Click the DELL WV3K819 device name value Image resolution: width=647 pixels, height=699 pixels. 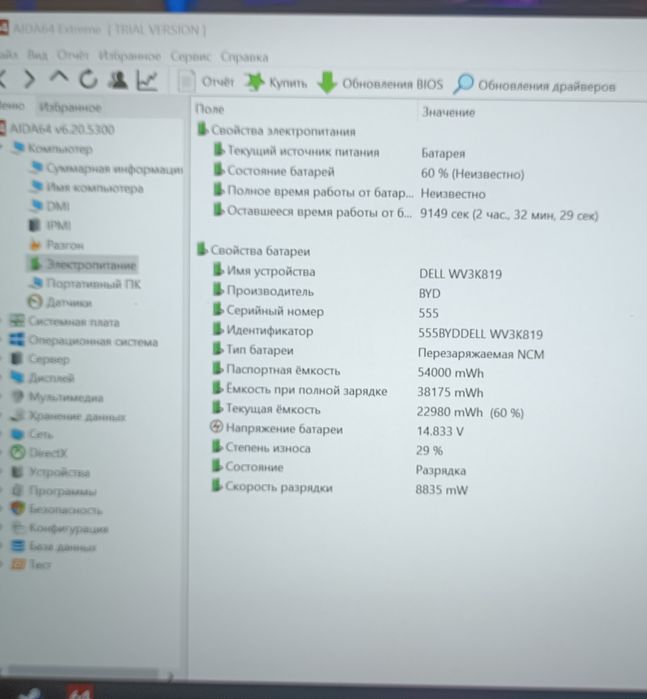click(460, 274)
